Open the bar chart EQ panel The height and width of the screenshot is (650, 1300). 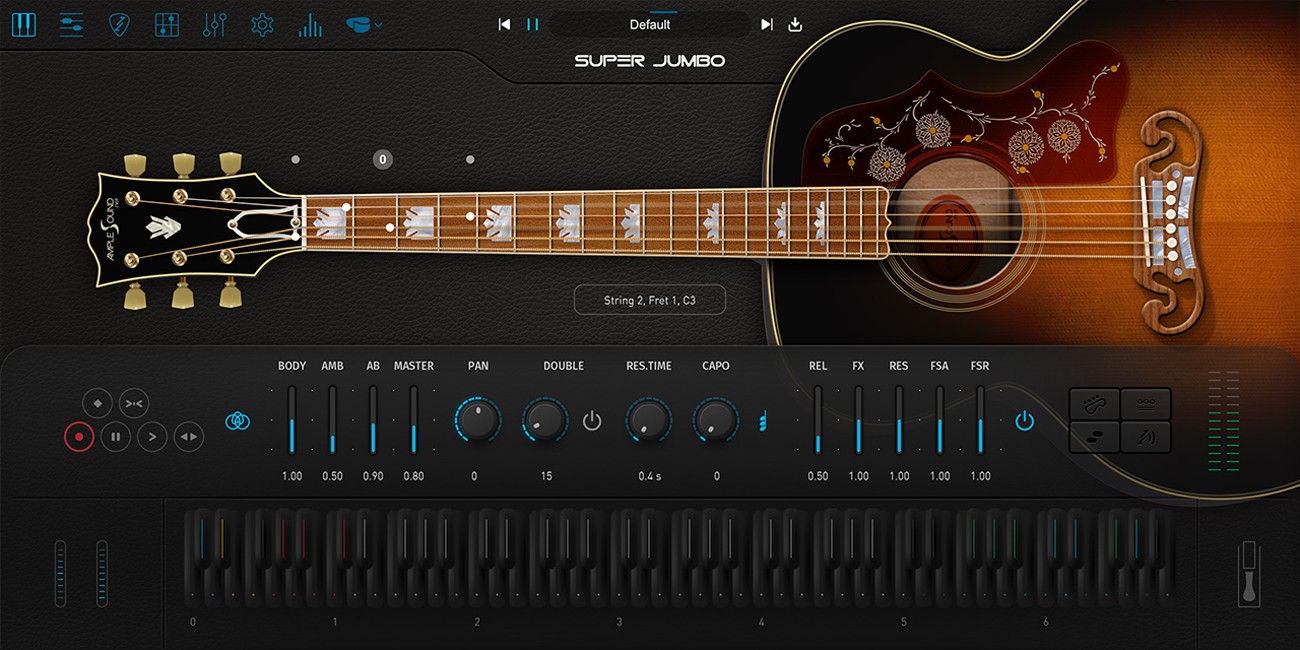[310, 24]
